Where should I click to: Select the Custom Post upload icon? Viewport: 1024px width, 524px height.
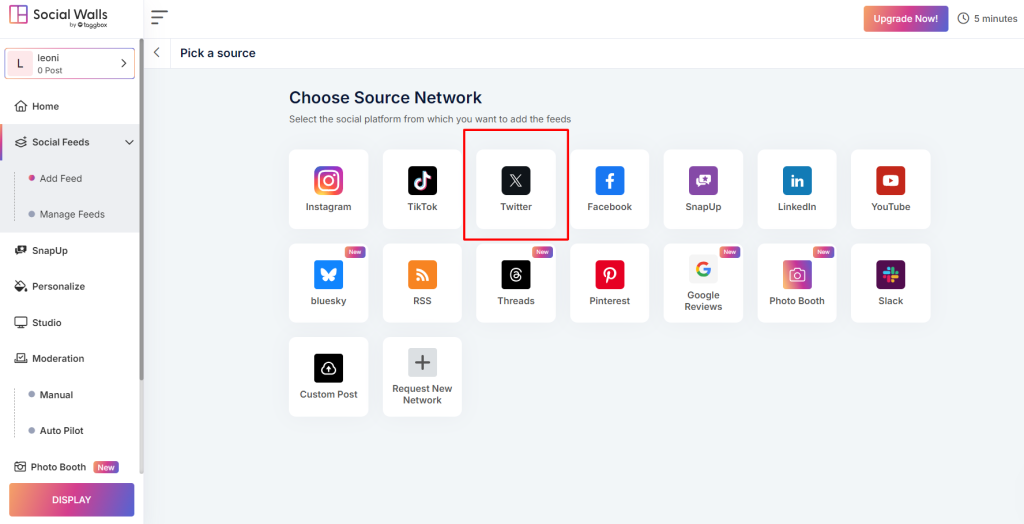[328, 368]
